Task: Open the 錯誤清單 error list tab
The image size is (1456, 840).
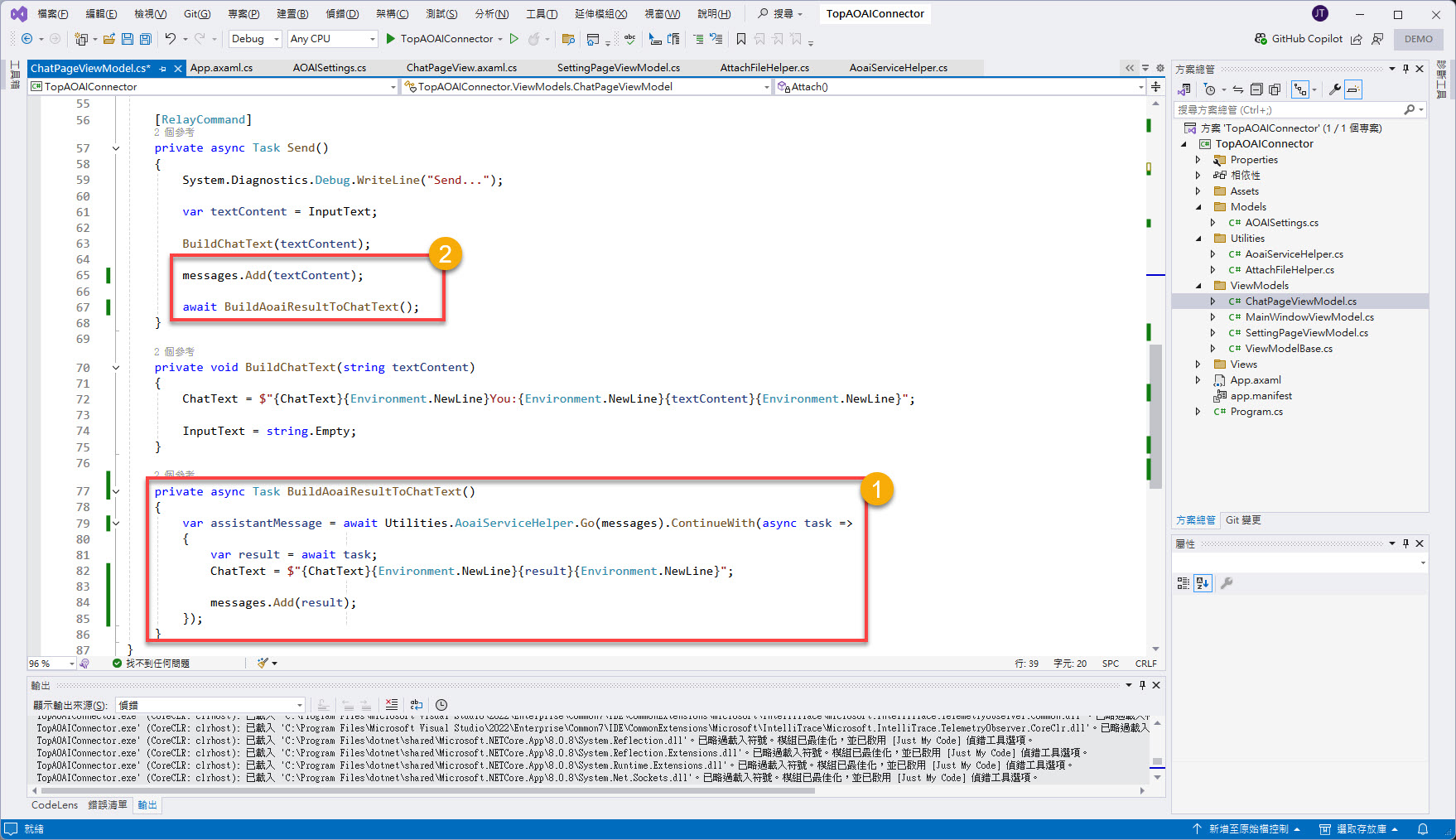Action: (108, 805)
